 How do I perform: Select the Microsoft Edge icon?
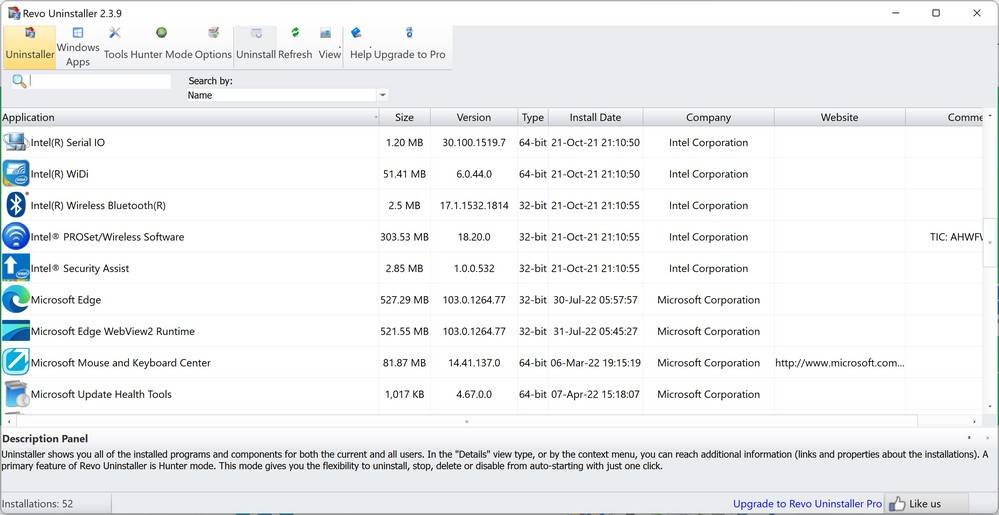click(x=15, y=300)
